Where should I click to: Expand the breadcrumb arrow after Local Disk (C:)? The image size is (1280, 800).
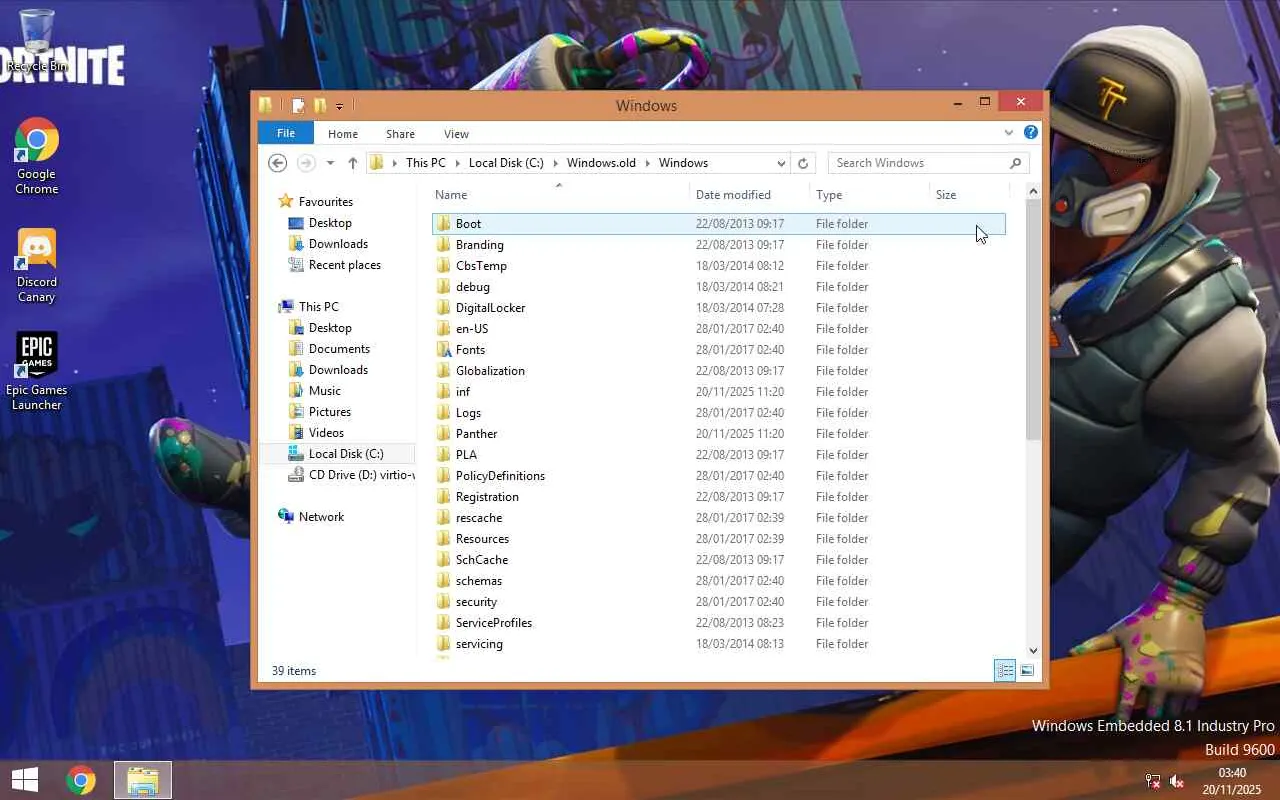(555, 163)
